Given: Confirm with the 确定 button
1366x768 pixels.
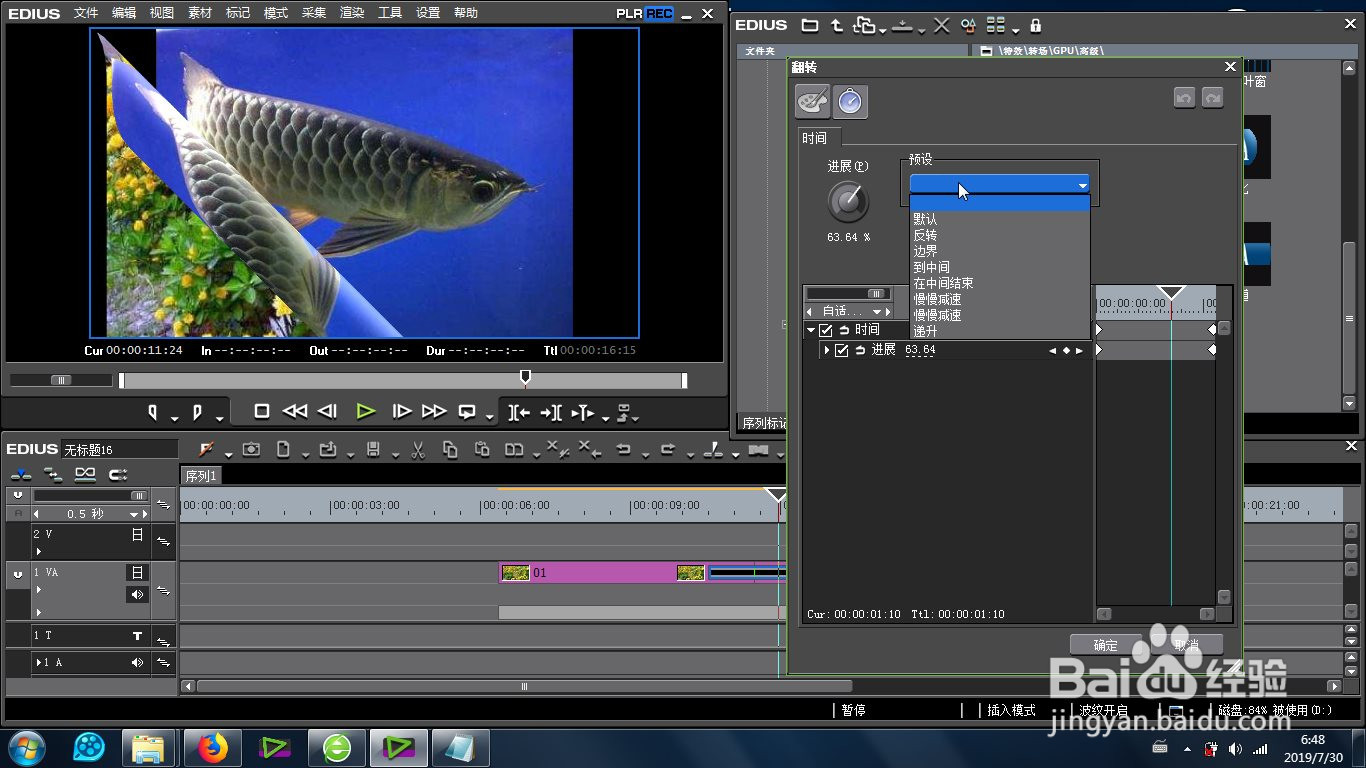Looking at the screenshot, I should (x=1106, y=645).
